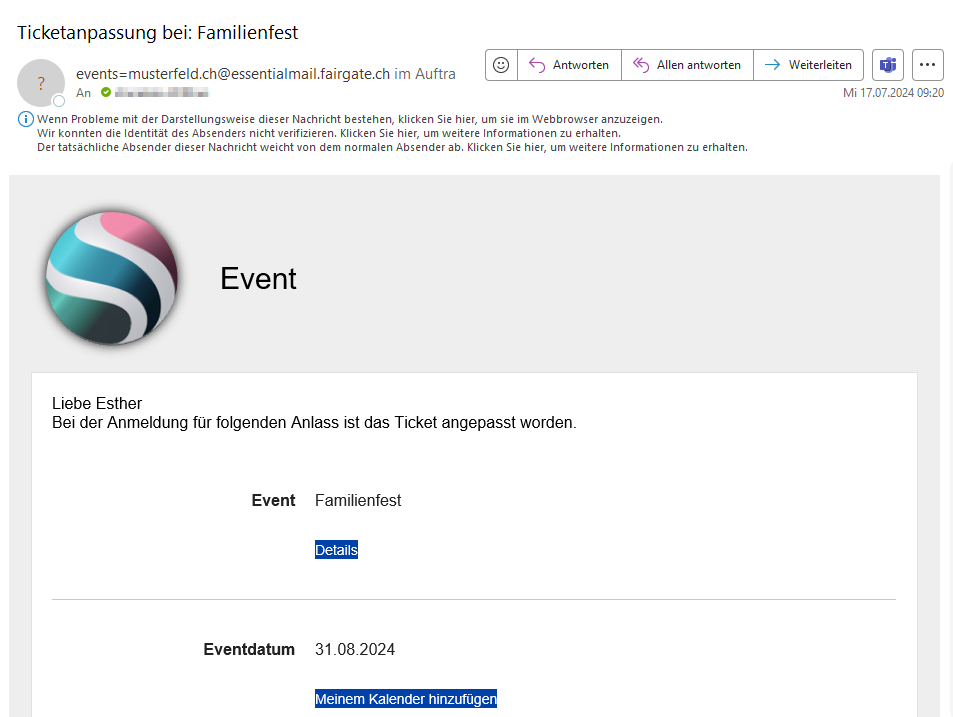Click the sender avatar with question mark

click(41, 83)
